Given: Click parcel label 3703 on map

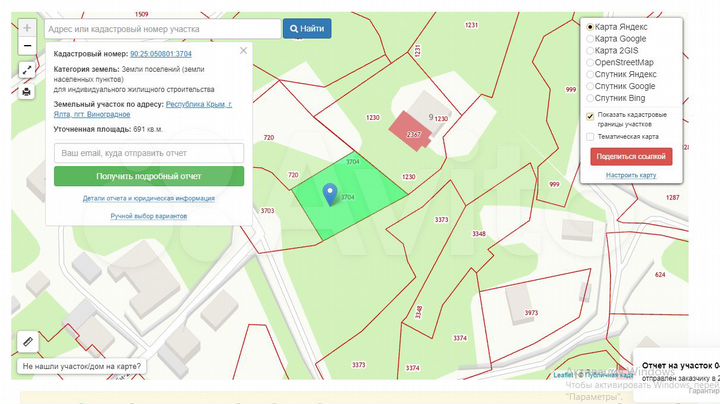Looking at the screenshot, I should [x=267, y=211].
